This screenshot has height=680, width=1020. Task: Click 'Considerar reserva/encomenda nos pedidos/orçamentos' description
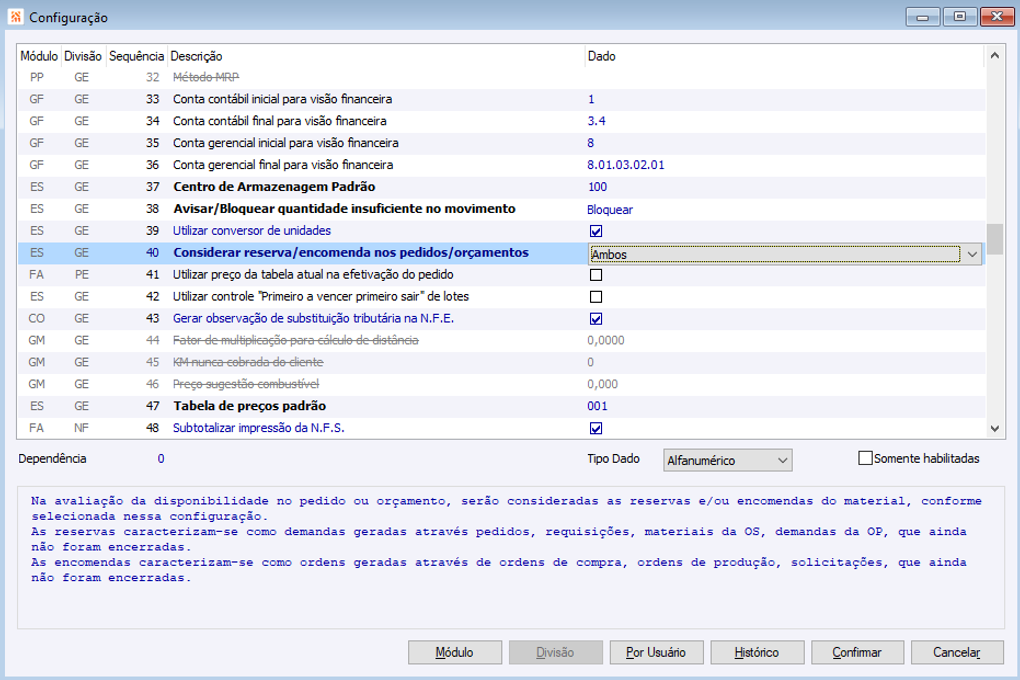coord(351,252)
